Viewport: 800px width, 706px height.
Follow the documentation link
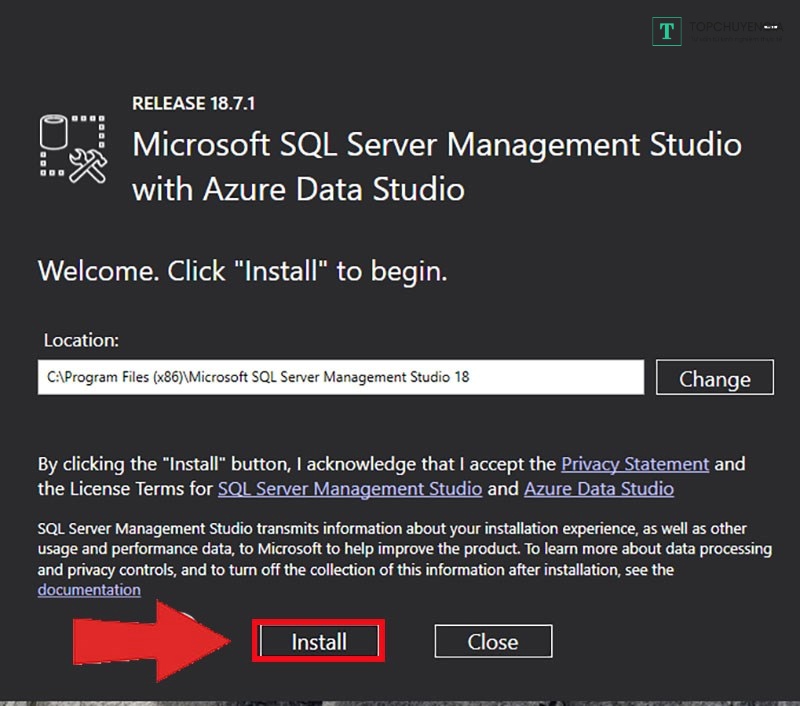[89, 590]
